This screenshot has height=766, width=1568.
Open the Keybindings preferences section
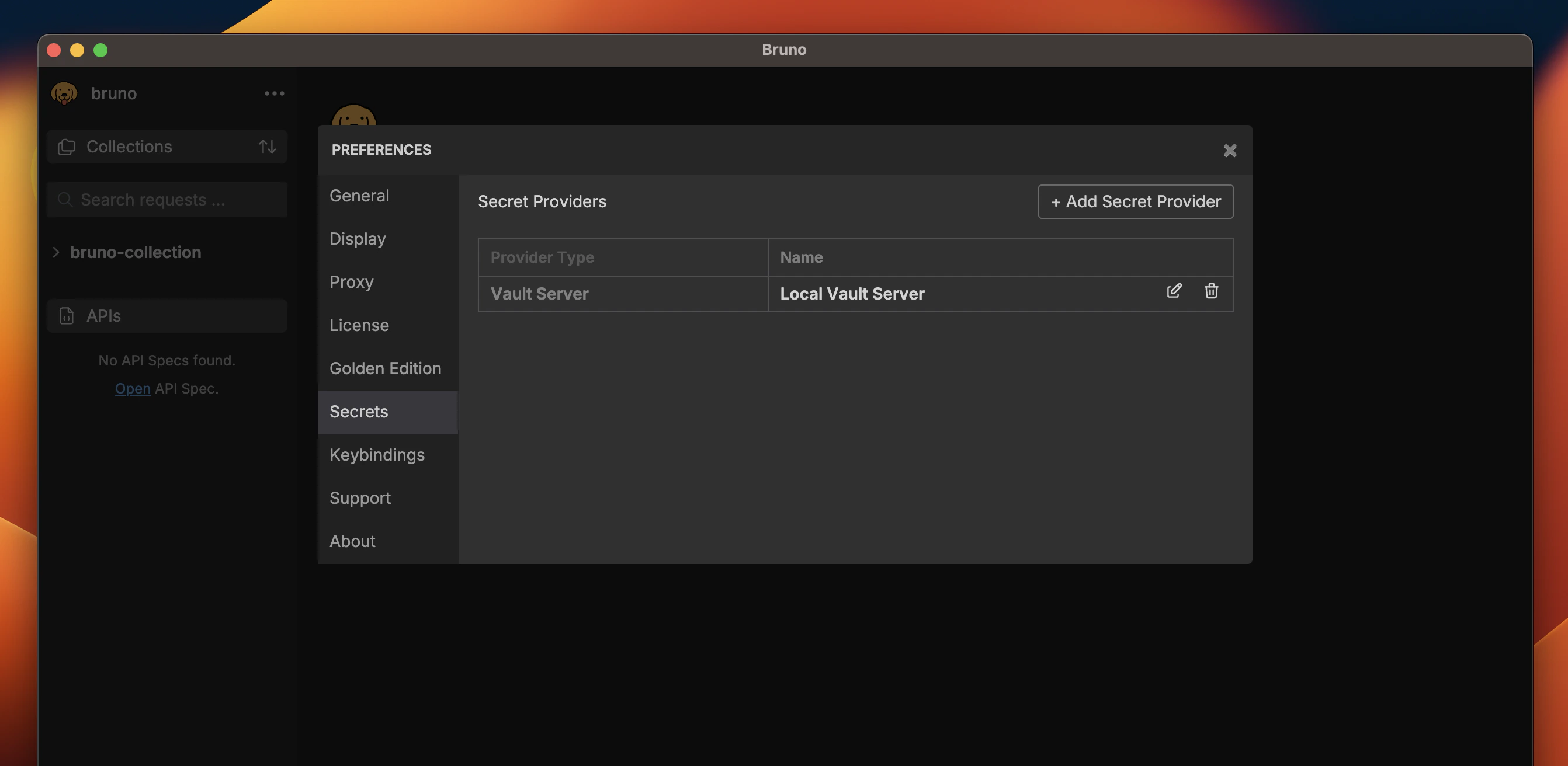coord(377,454)
